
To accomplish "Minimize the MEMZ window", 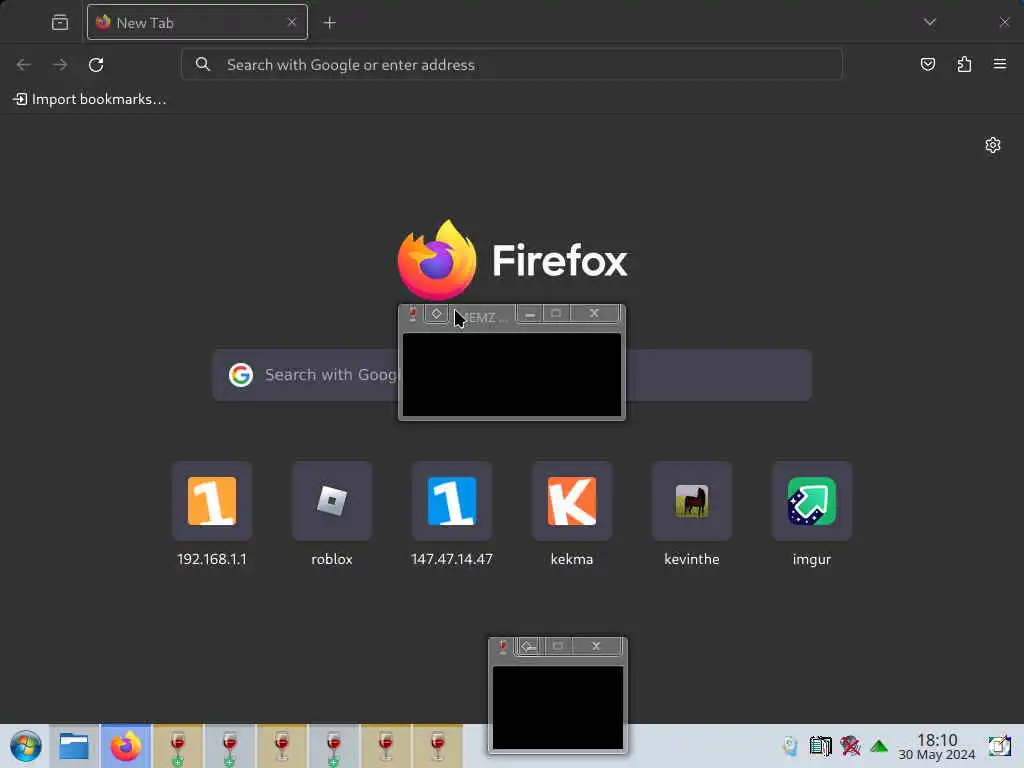I will click(x=530, y=314).
